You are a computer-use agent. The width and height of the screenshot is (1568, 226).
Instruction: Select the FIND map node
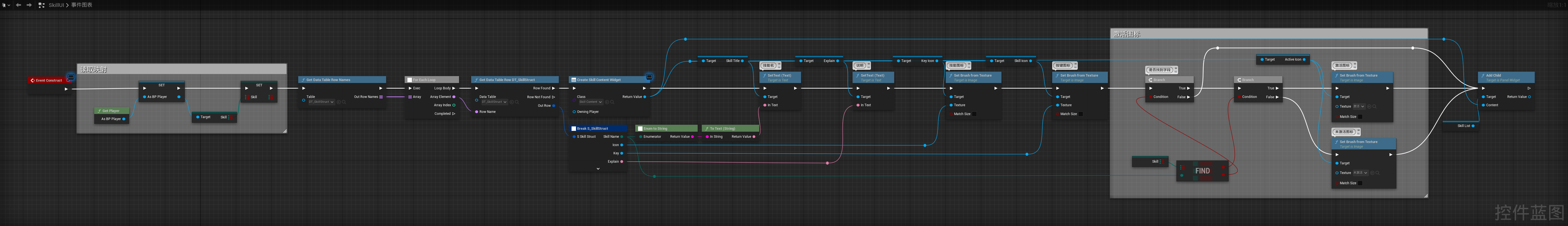click(1202, 171)
